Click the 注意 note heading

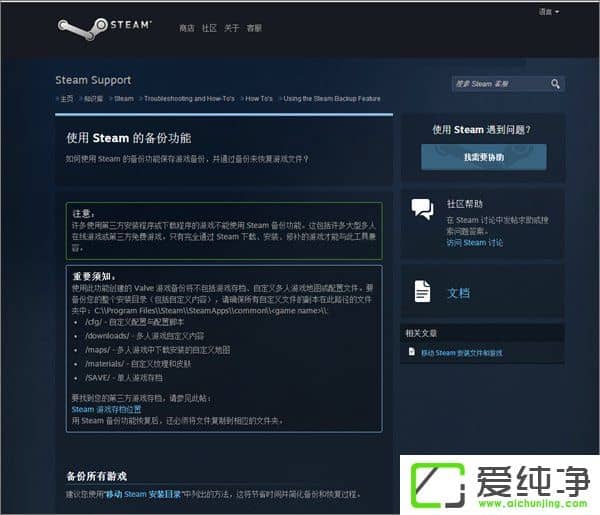83,213
